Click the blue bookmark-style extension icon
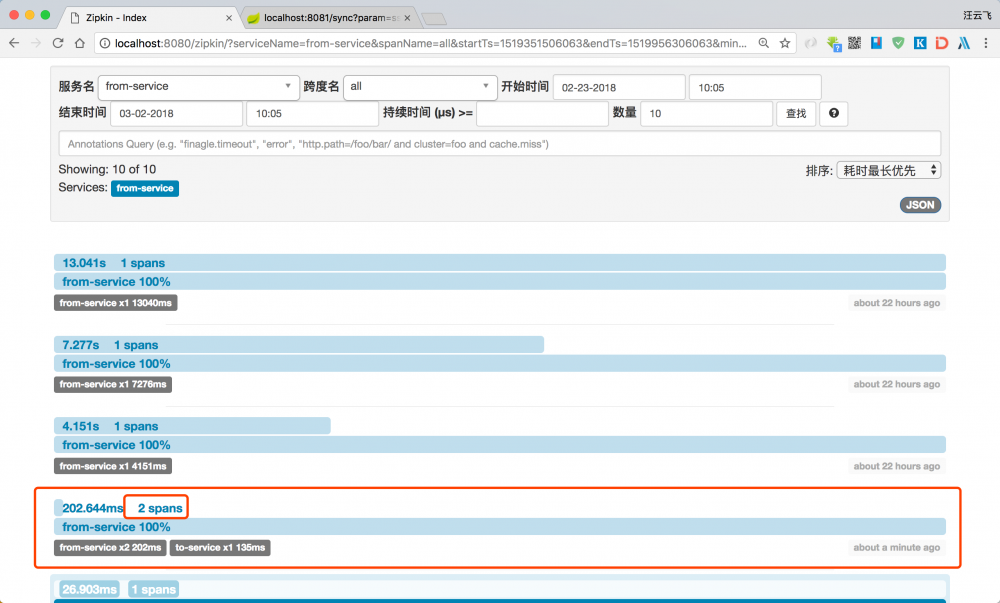 click(x=876, y=43)
